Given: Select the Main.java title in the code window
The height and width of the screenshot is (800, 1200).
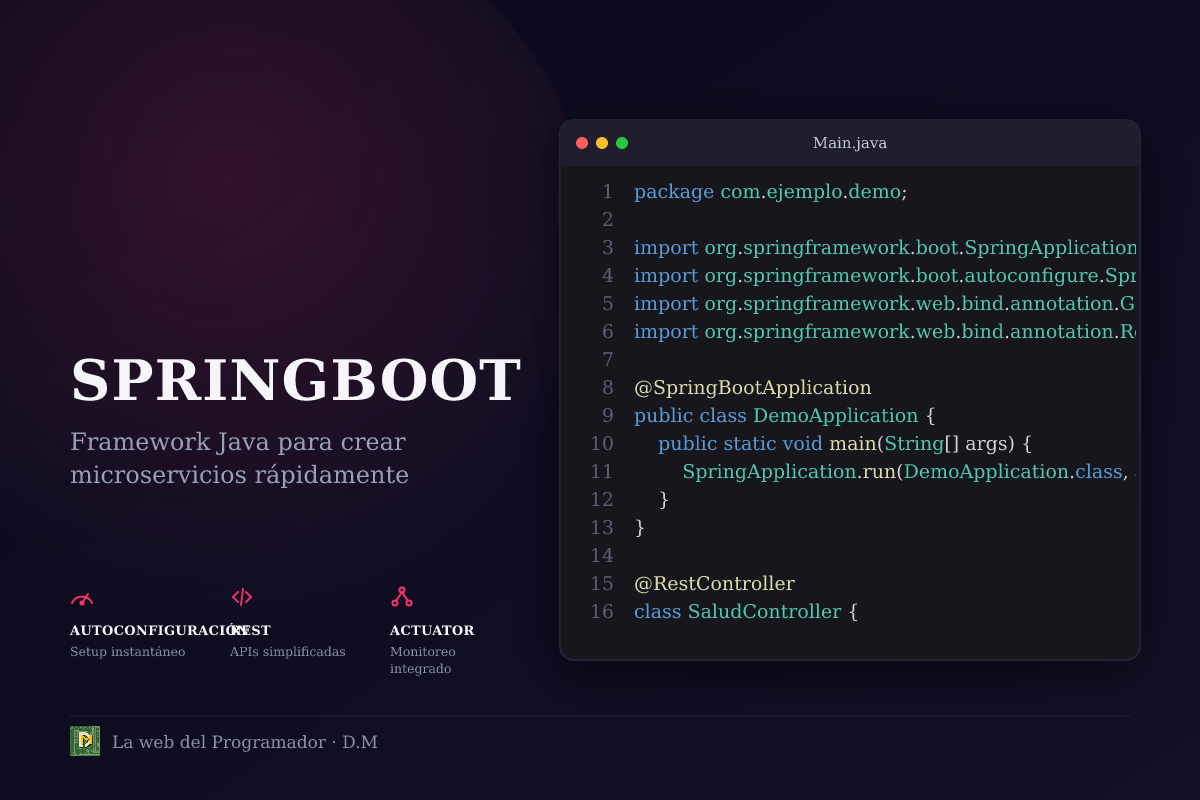Looking at the screenshot, I should [850, 143].
